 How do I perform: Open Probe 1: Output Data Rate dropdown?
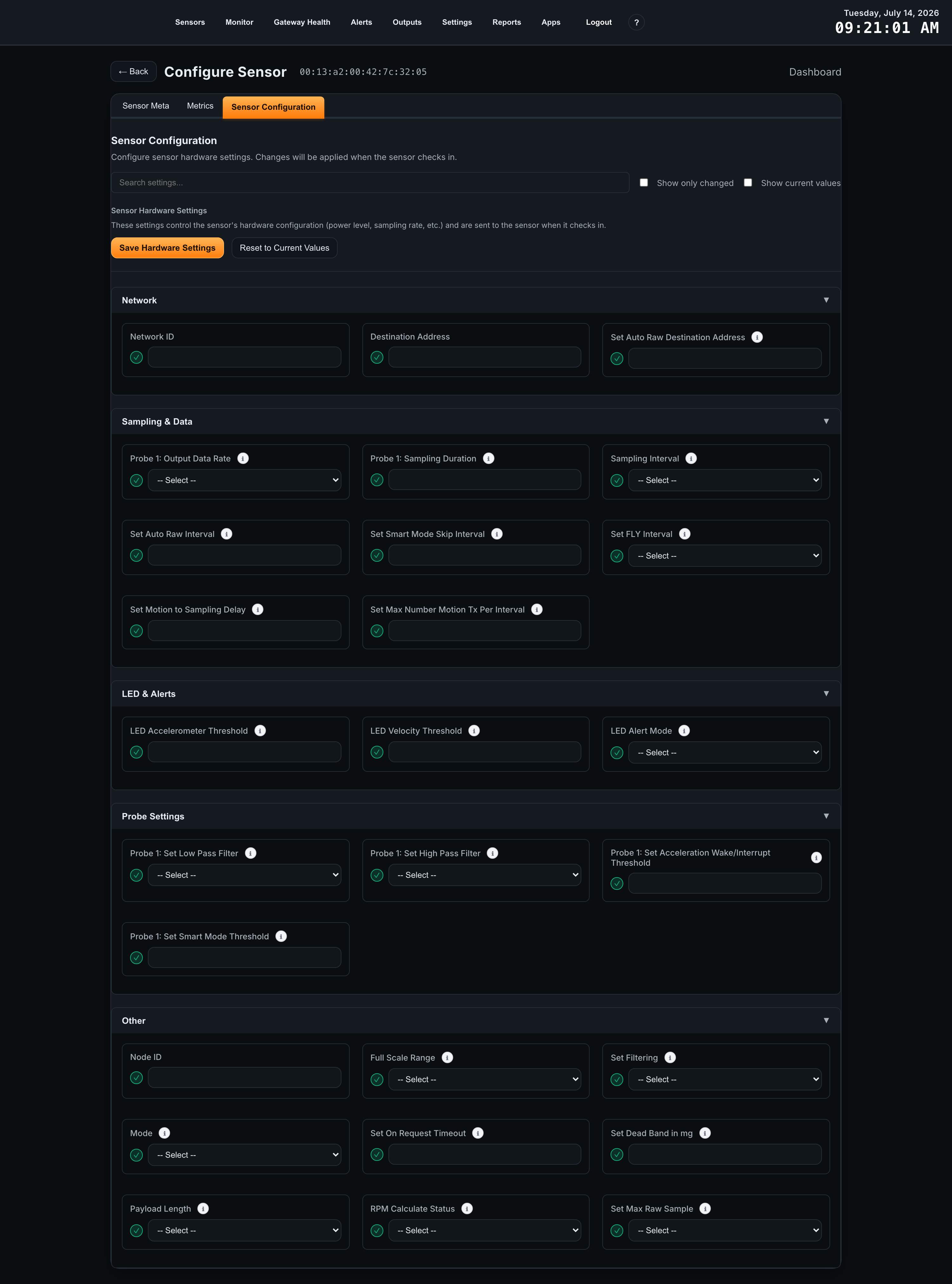[x=244, y=480]
